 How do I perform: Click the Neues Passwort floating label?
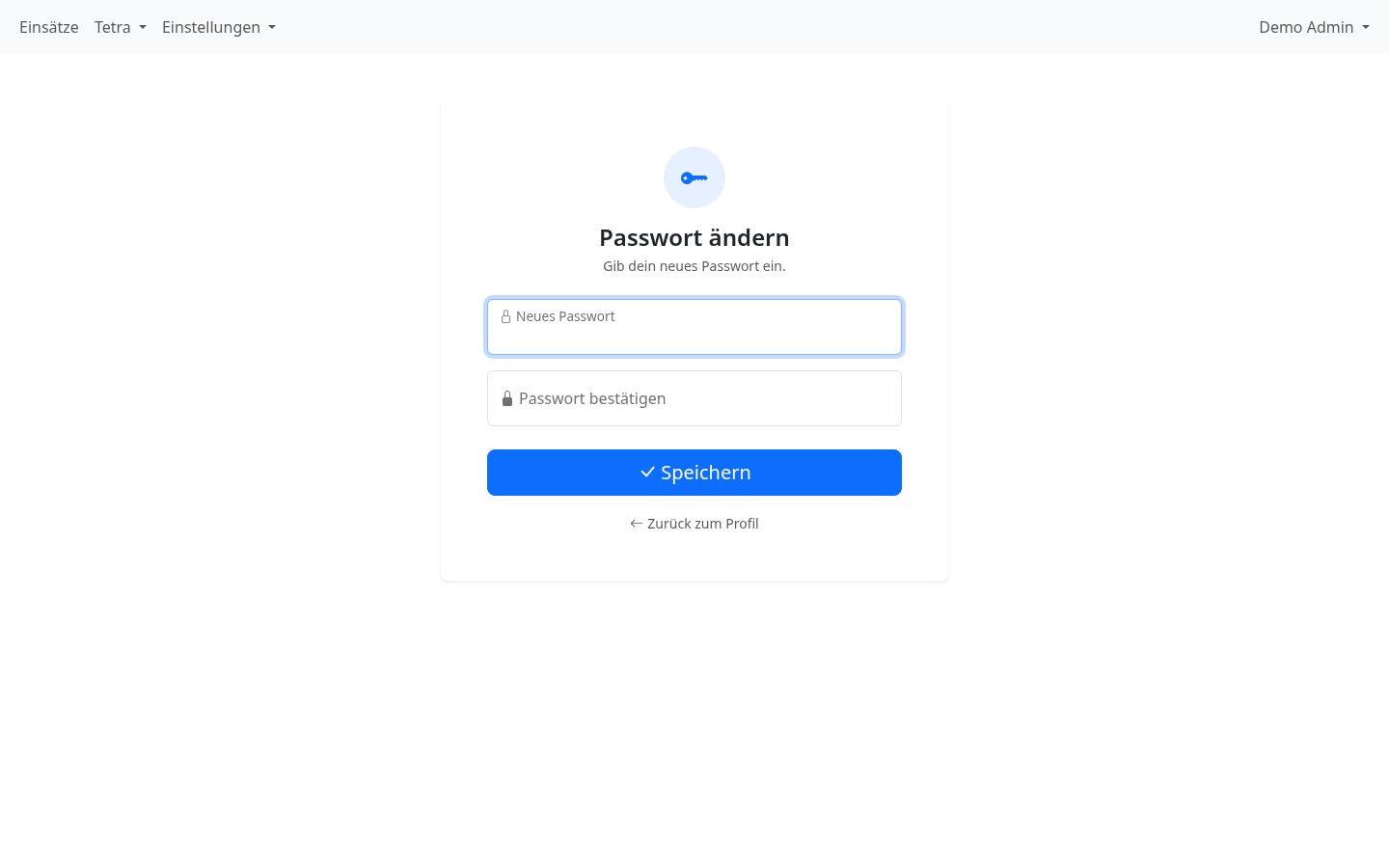pyautogui.click(x=565, y=316)
